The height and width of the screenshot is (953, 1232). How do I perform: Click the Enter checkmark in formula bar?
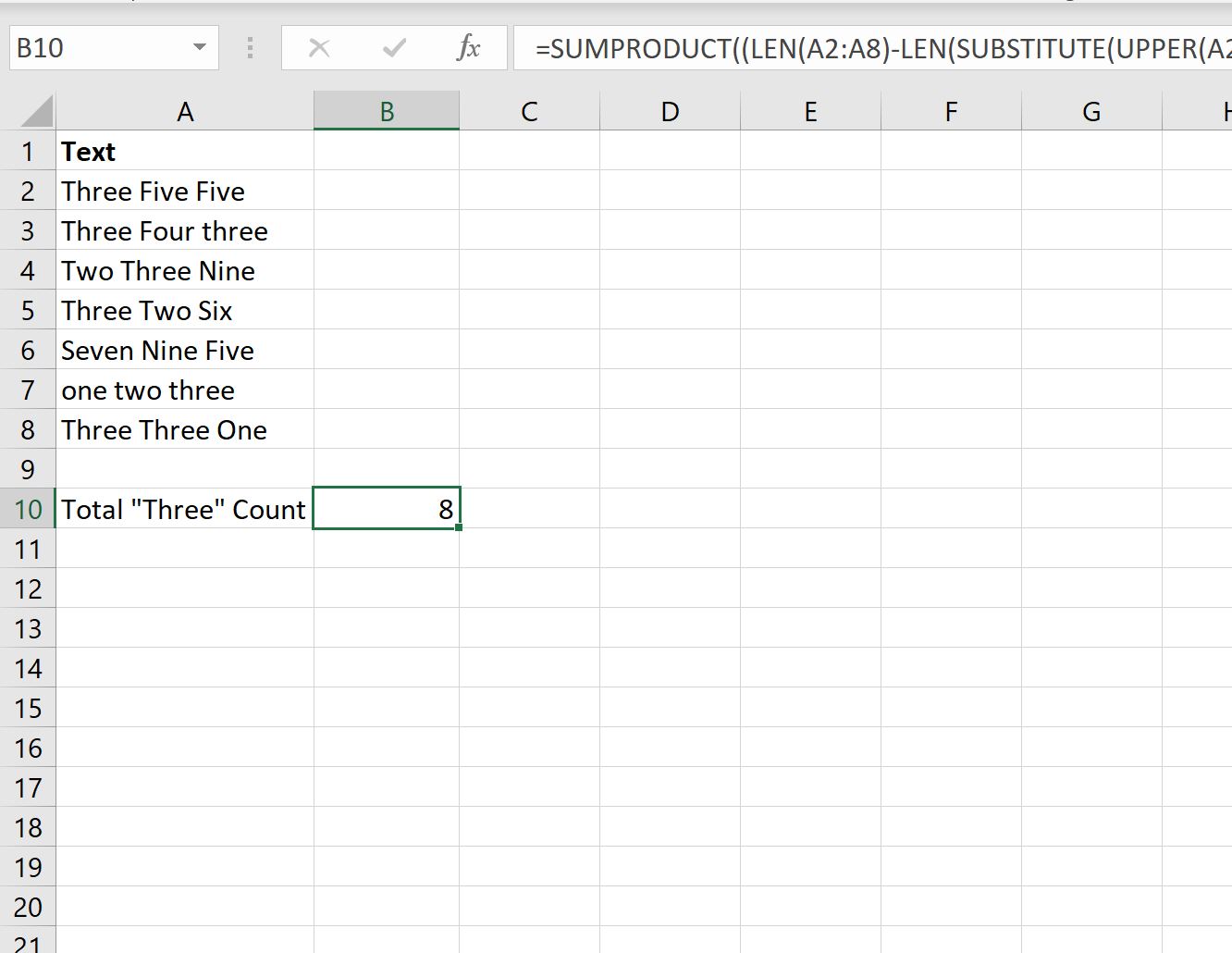pos(393,48)
